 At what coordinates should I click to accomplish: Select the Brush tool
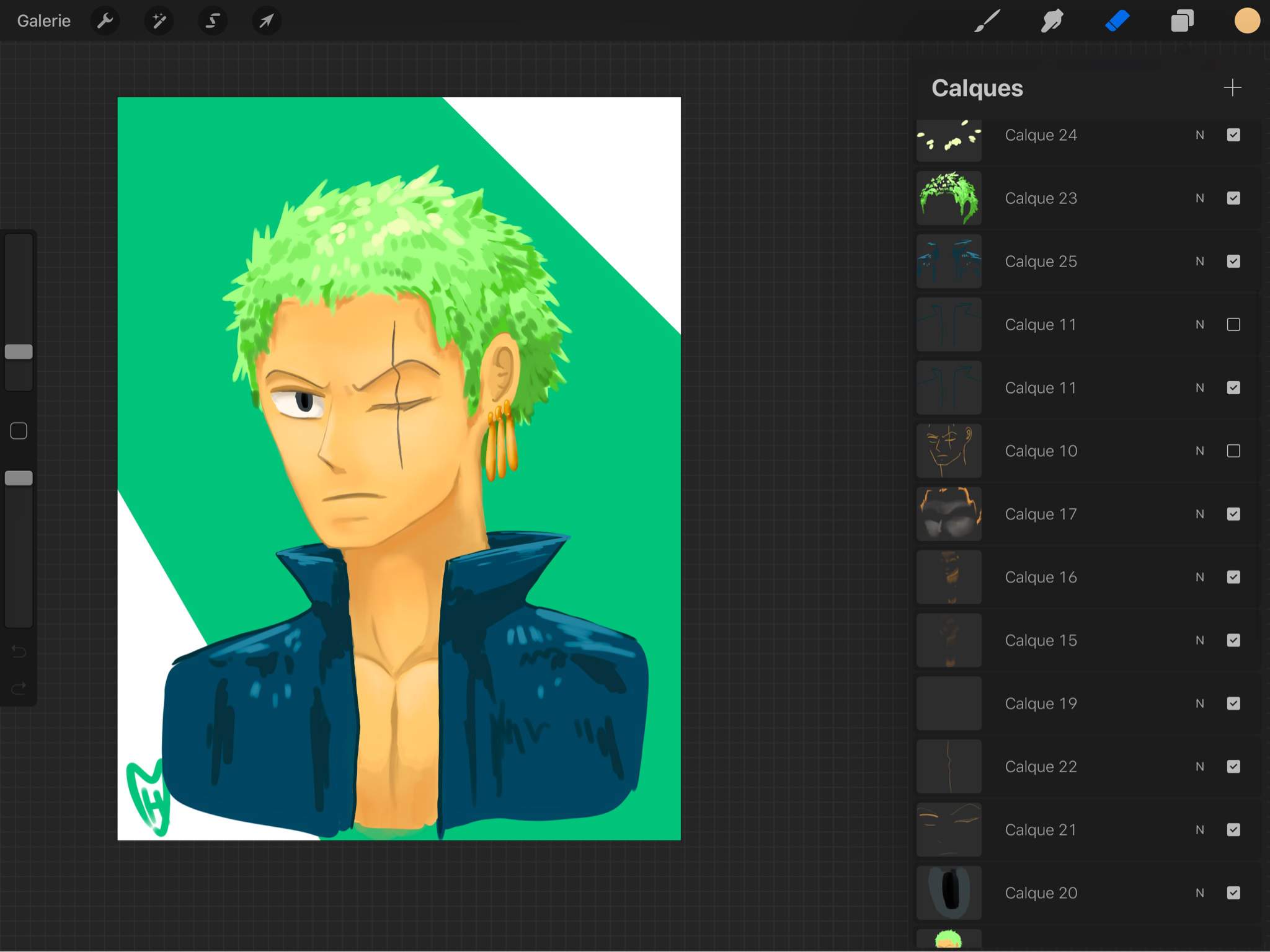click(987, 21)
